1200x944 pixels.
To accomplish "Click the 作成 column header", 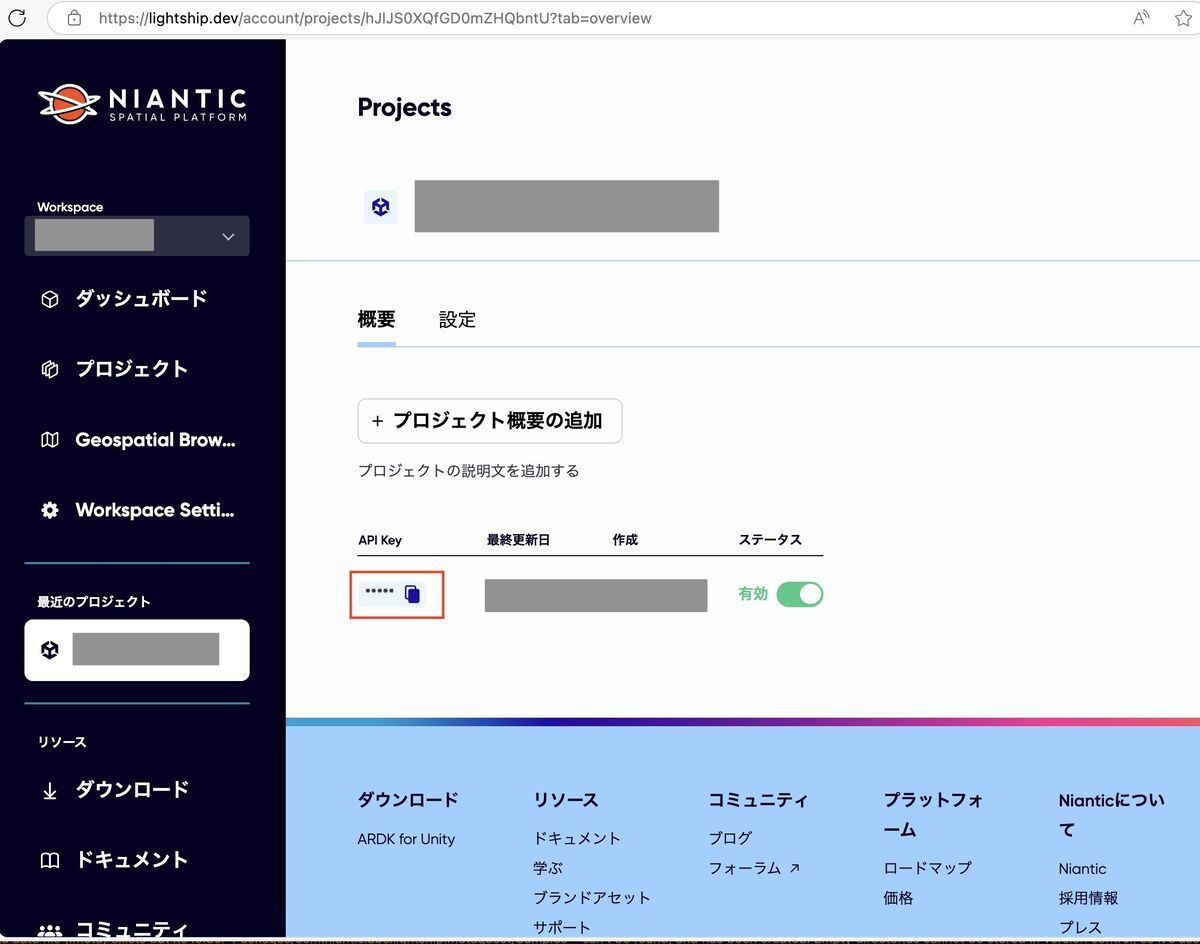I will click(625, 540).
